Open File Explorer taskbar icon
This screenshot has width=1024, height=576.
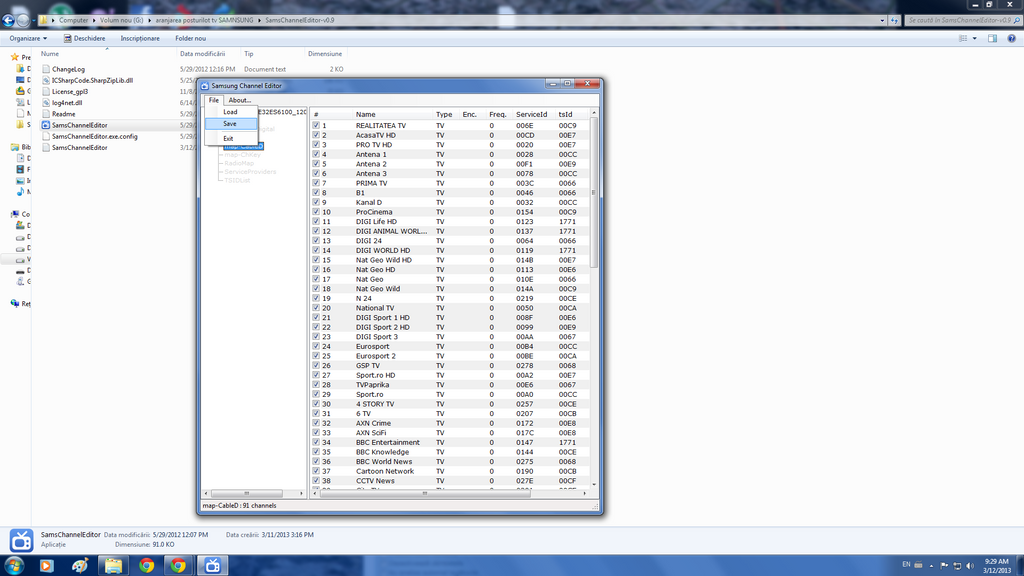click(x=113, y=566)
